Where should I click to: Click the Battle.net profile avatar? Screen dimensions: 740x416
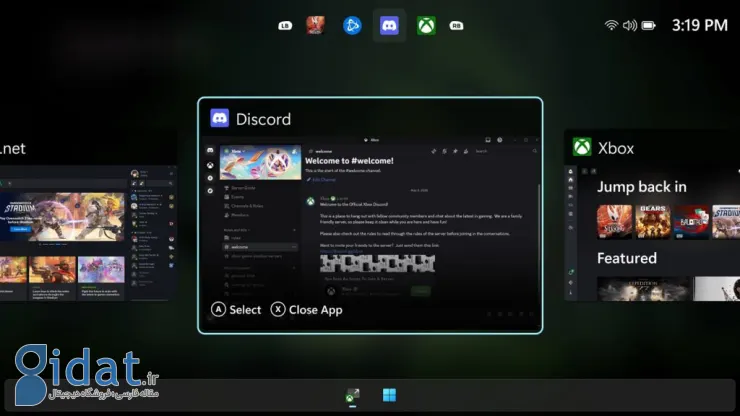tap(135, 174)
